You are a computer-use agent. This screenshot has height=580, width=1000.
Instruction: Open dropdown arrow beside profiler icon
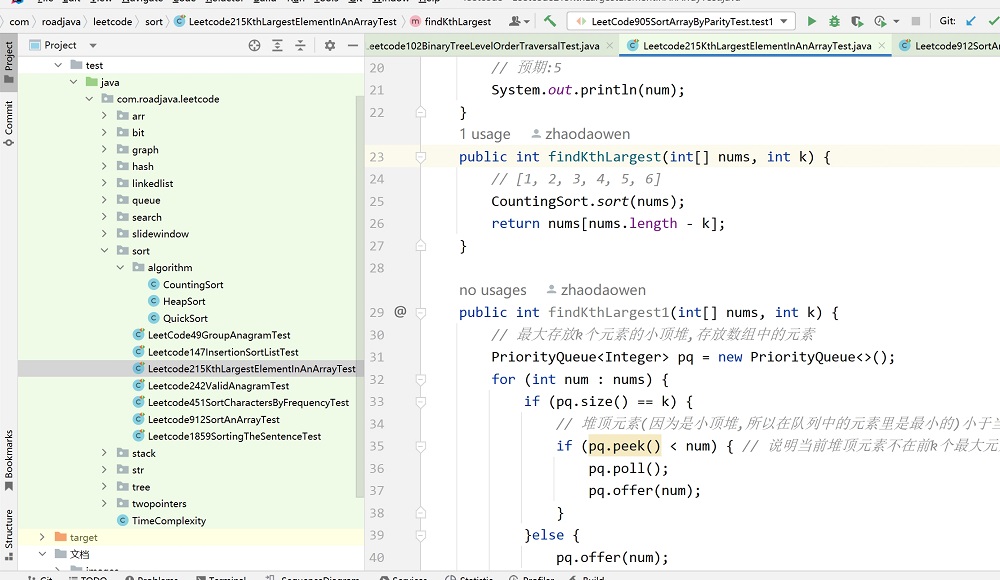[x=897, y=21]
